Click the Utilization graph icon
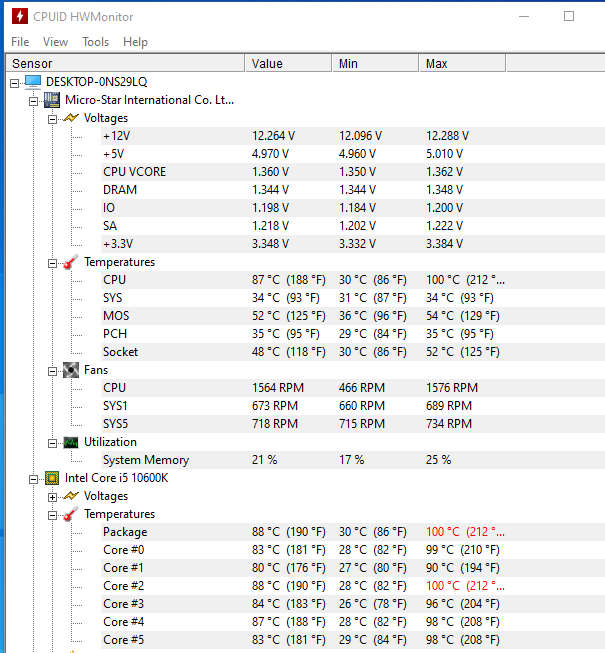This screenshot has height=653, width=605. point(71,442)
